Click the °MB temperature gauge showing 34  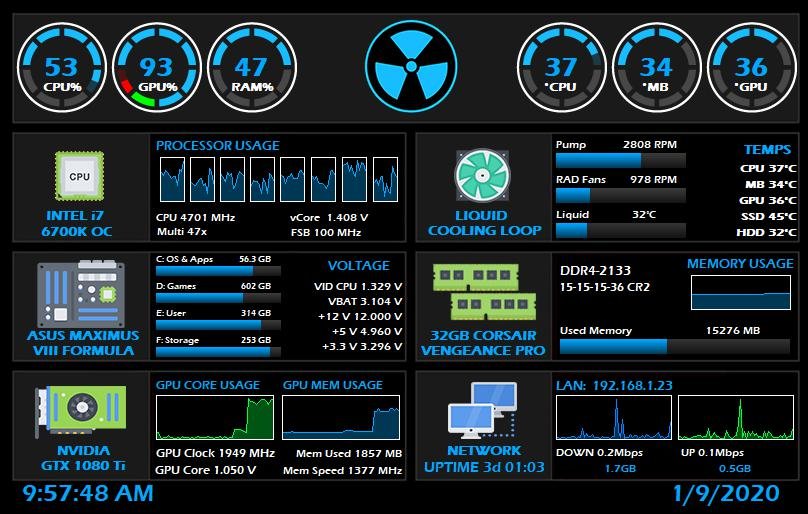pyautogui.click(x=656, y=68)
